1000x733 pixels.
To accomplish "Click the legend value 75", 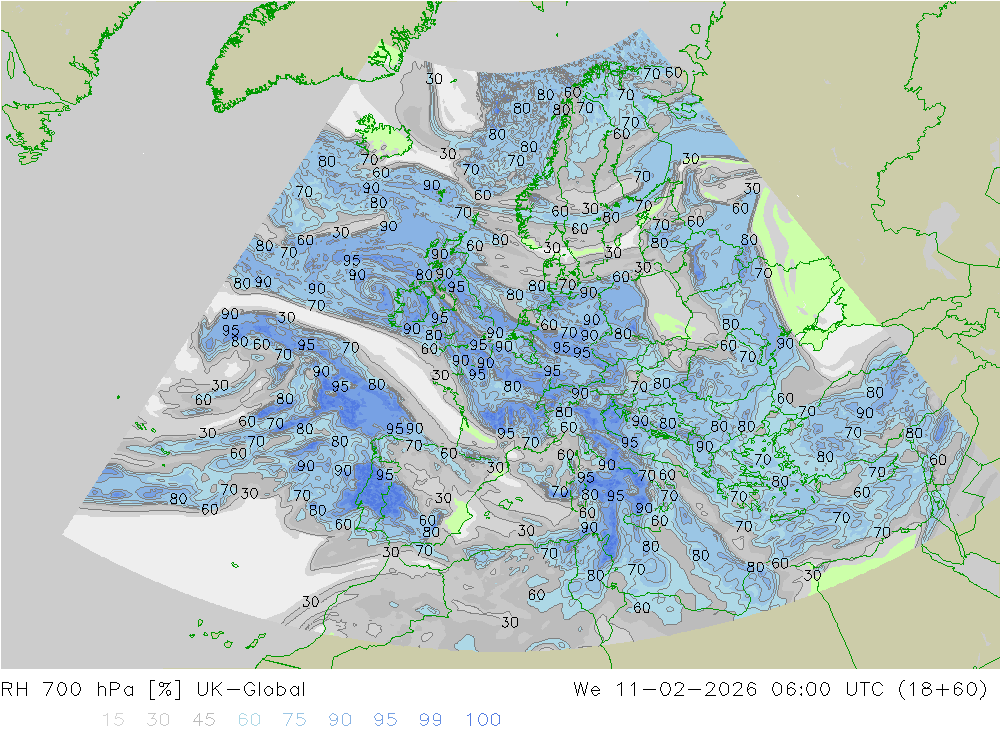I will click(x=294, y=720).
